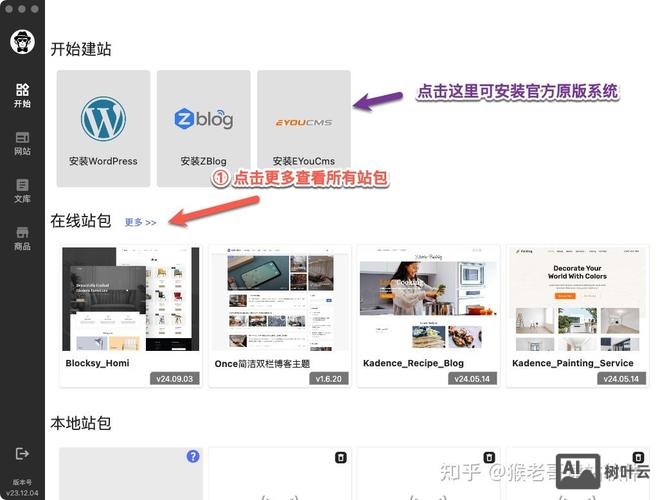Image resolution: width=658 pixels, height=500 pixels.
Task: Open the 网站 sidebar section
Action: click(x=22, y=144)
